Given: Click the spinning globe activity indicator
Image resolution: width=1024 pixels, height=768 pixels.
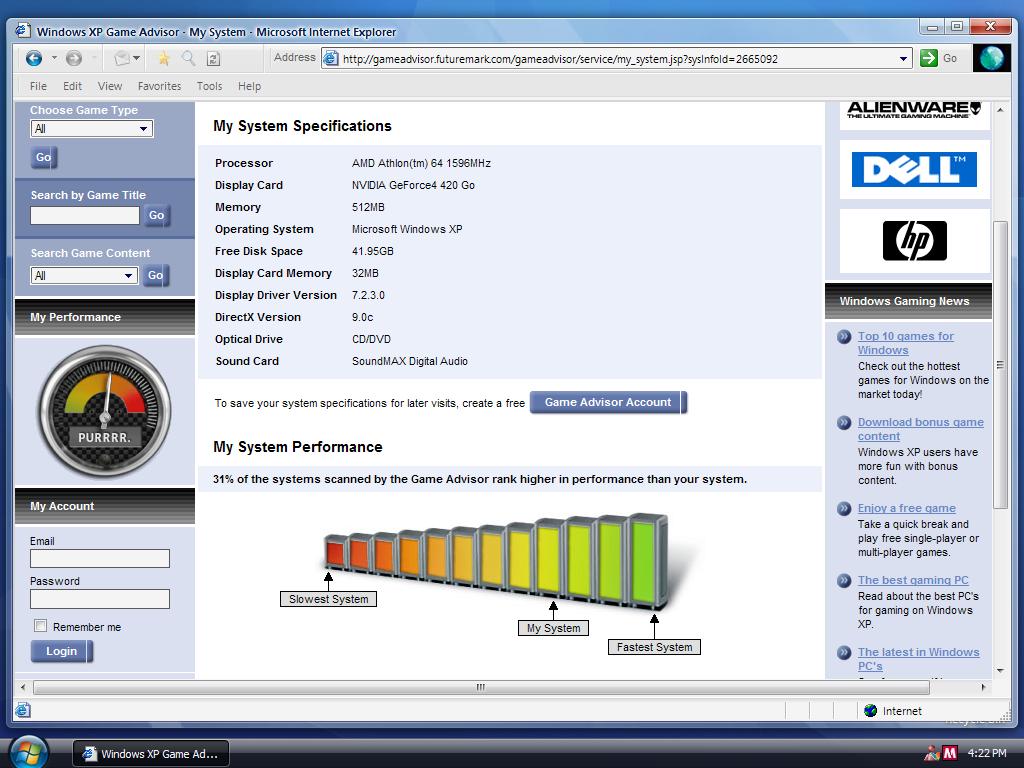Looking at the screenshot, I should pos(991,57).
